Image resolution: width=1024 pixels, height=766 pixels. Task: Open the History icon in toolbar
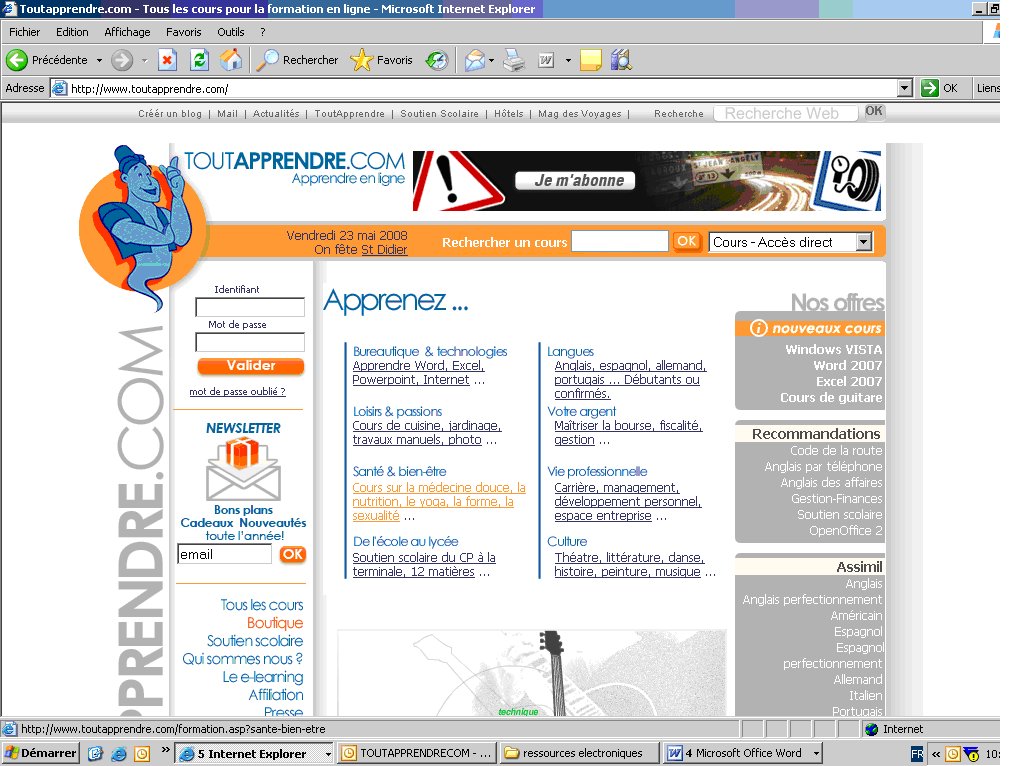[x=436, y=60]
